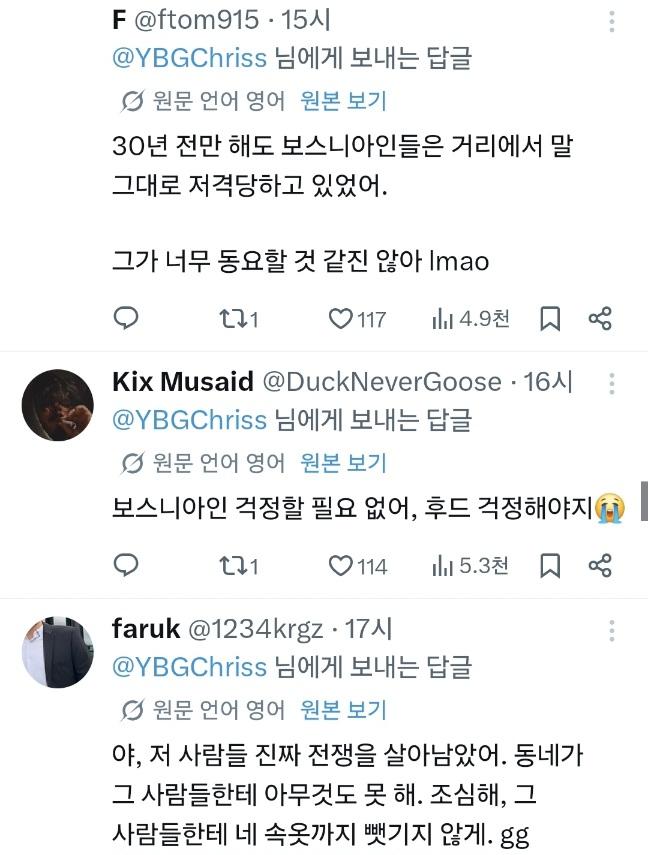Bookmark Kix Musaid's tweet

click(x=550, y=565)
